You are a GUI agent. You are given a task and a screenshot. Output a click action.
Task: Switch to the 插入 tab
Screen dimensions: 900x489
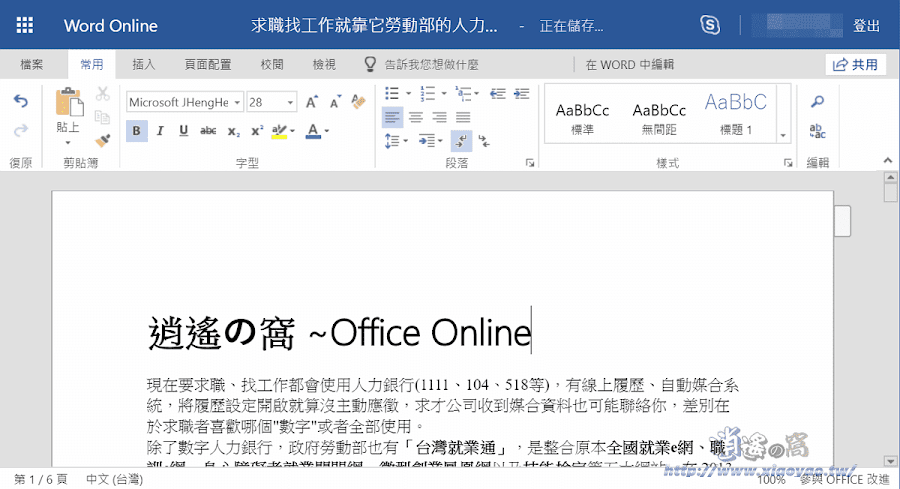click(143, 64)
